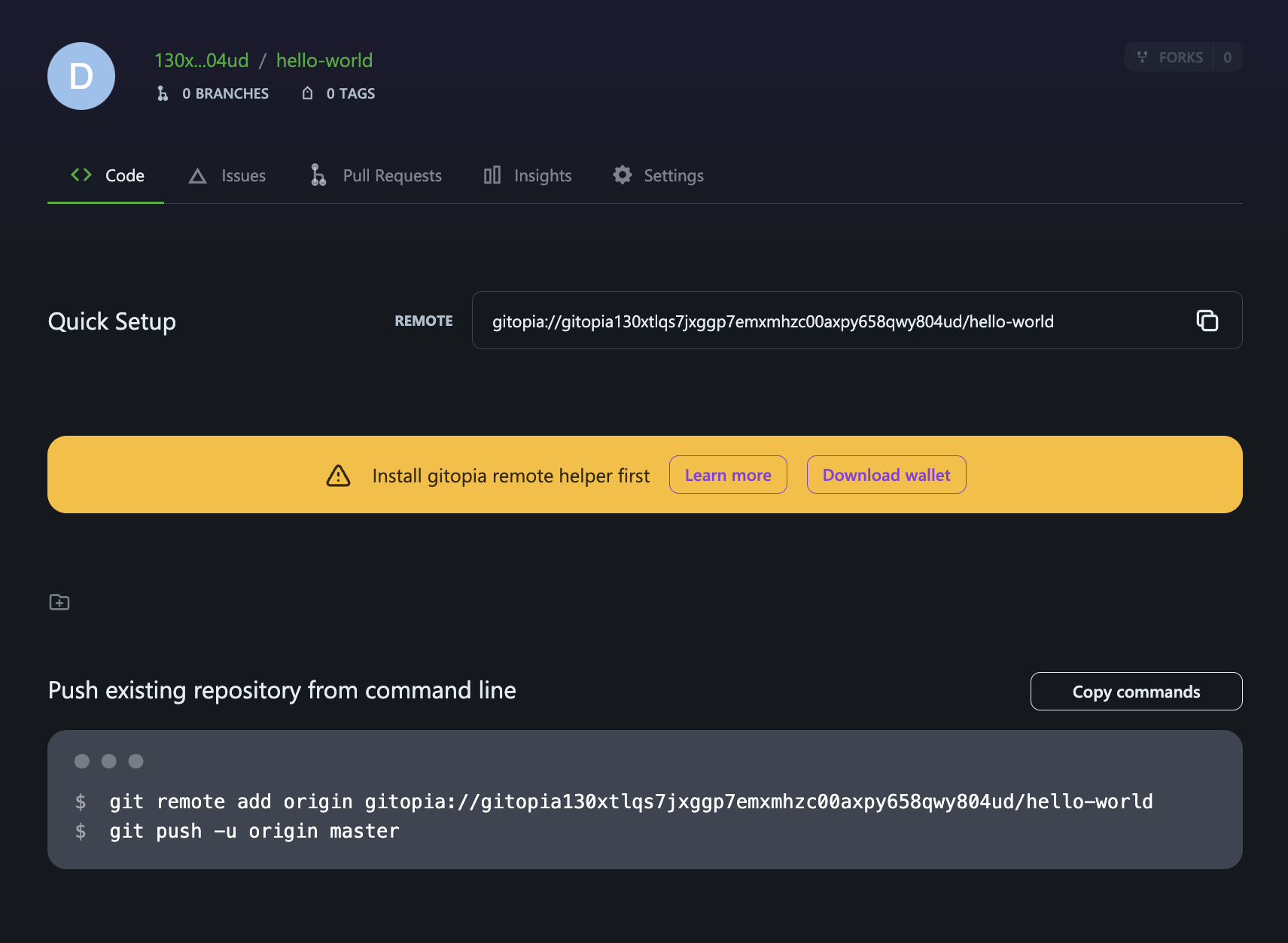Viewport: 1288px width, 943px height.
Task: Click the Quick Setup heading
Action: coord(112,321)
